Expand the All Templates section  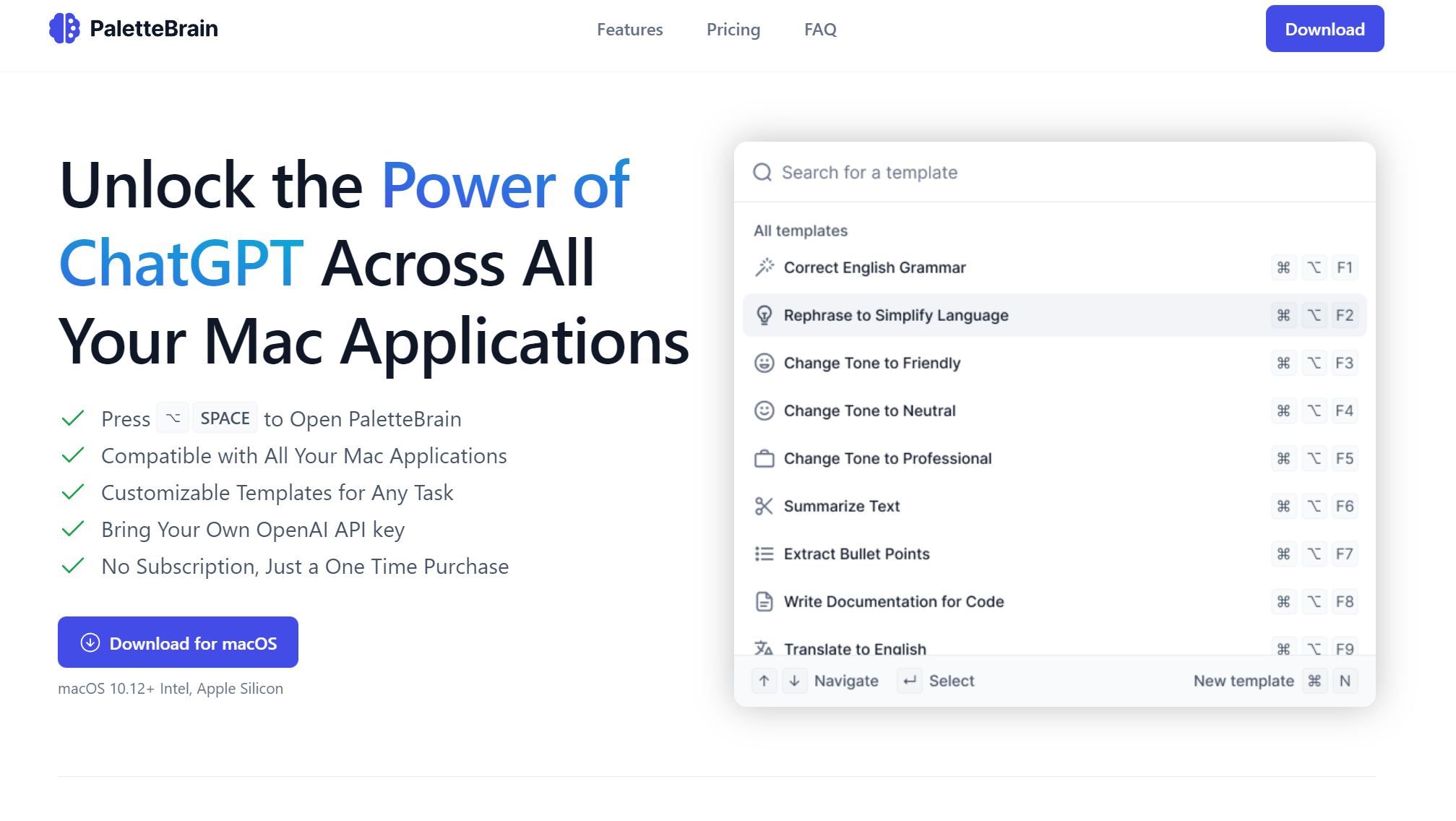coord(801,230)
